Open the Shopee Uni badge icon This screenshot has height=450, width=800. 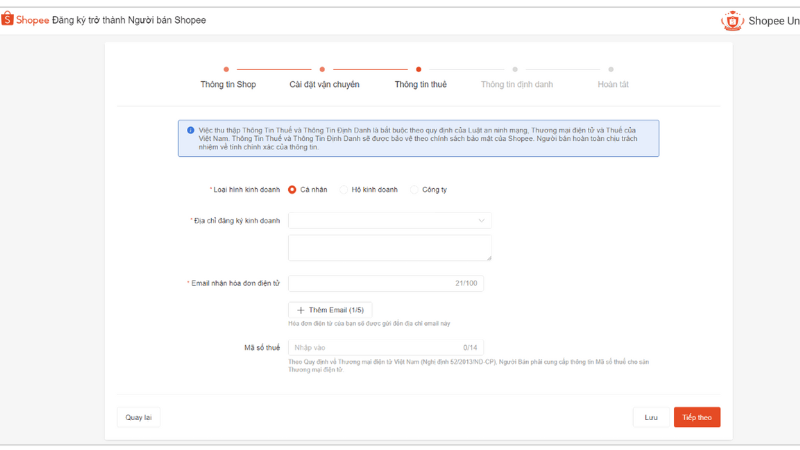732,21
